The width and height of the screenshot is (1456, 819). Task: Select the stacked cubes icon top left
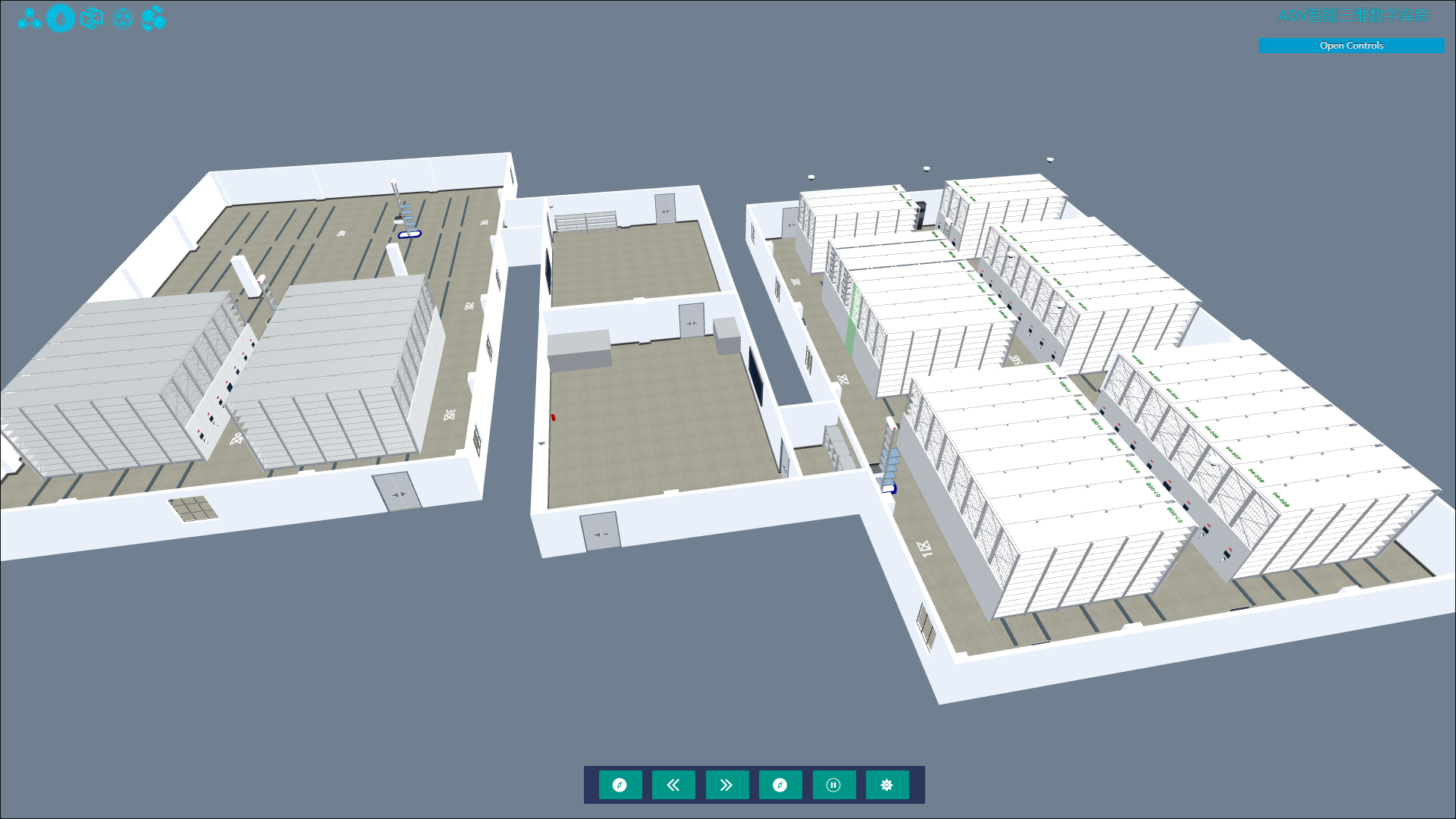155,19
